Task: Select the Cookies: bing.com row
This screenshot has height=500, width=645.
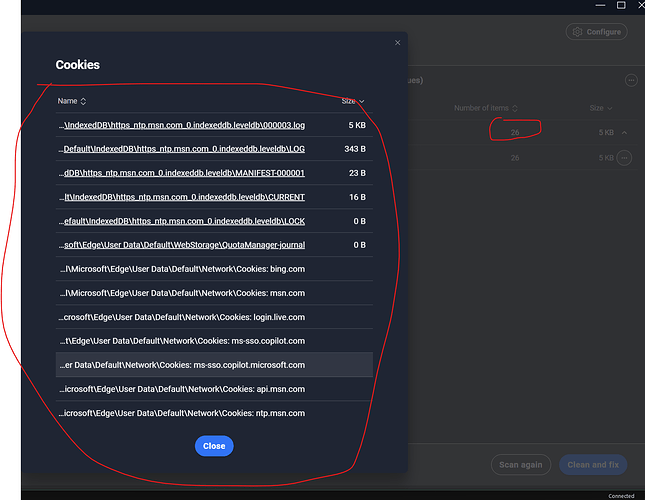Action: pos(214,269)
